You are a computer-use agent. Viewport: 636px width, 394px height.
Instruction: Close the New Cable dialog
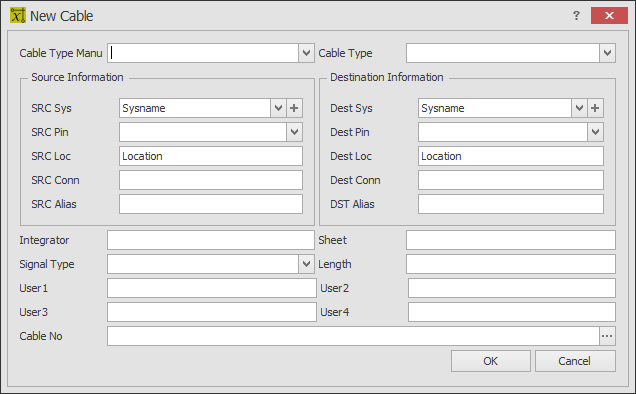(609, 16)
